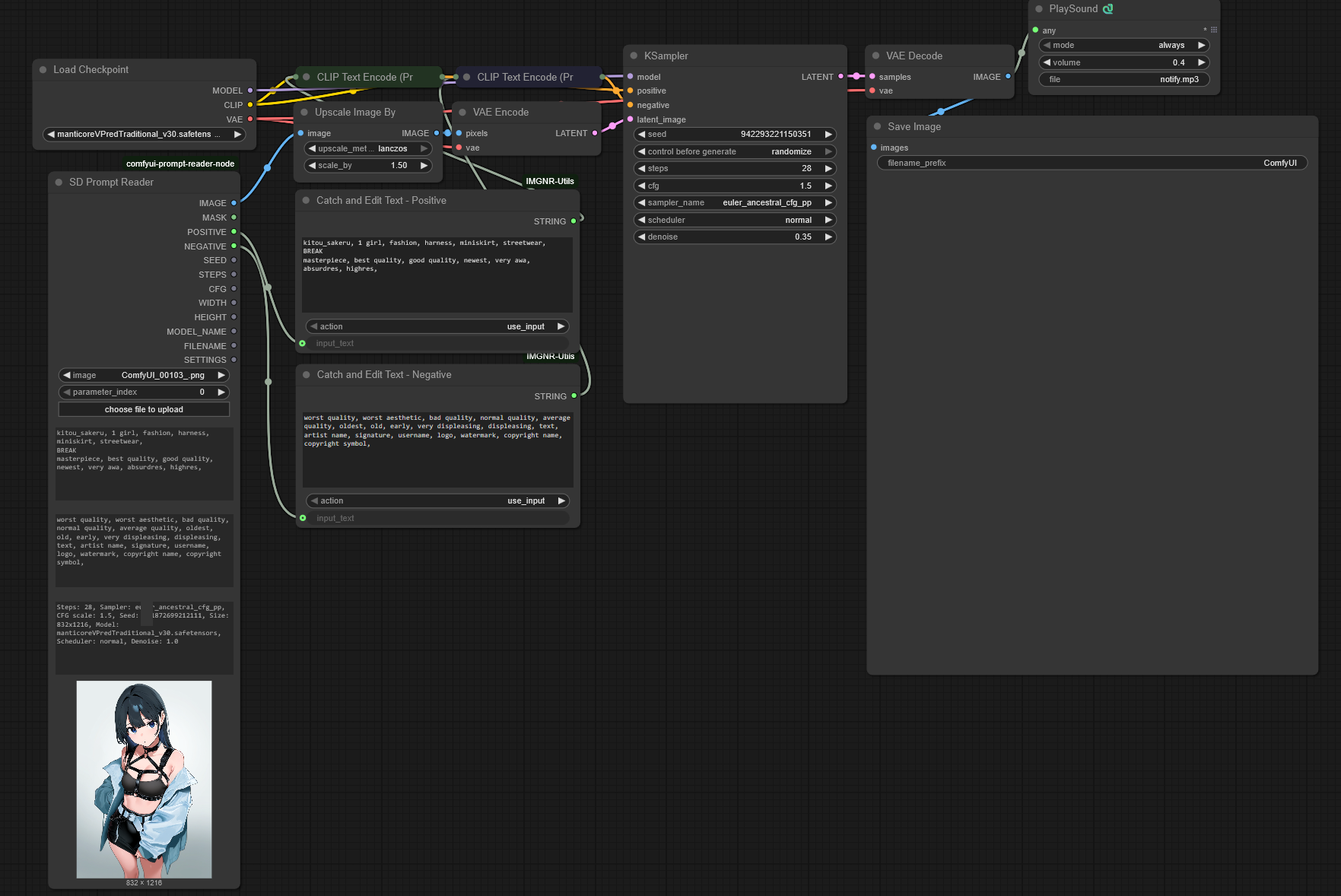Open the action dropdown in the Negative text node
This screenshot has width=1341, height=896.
(x=438, y=500)
